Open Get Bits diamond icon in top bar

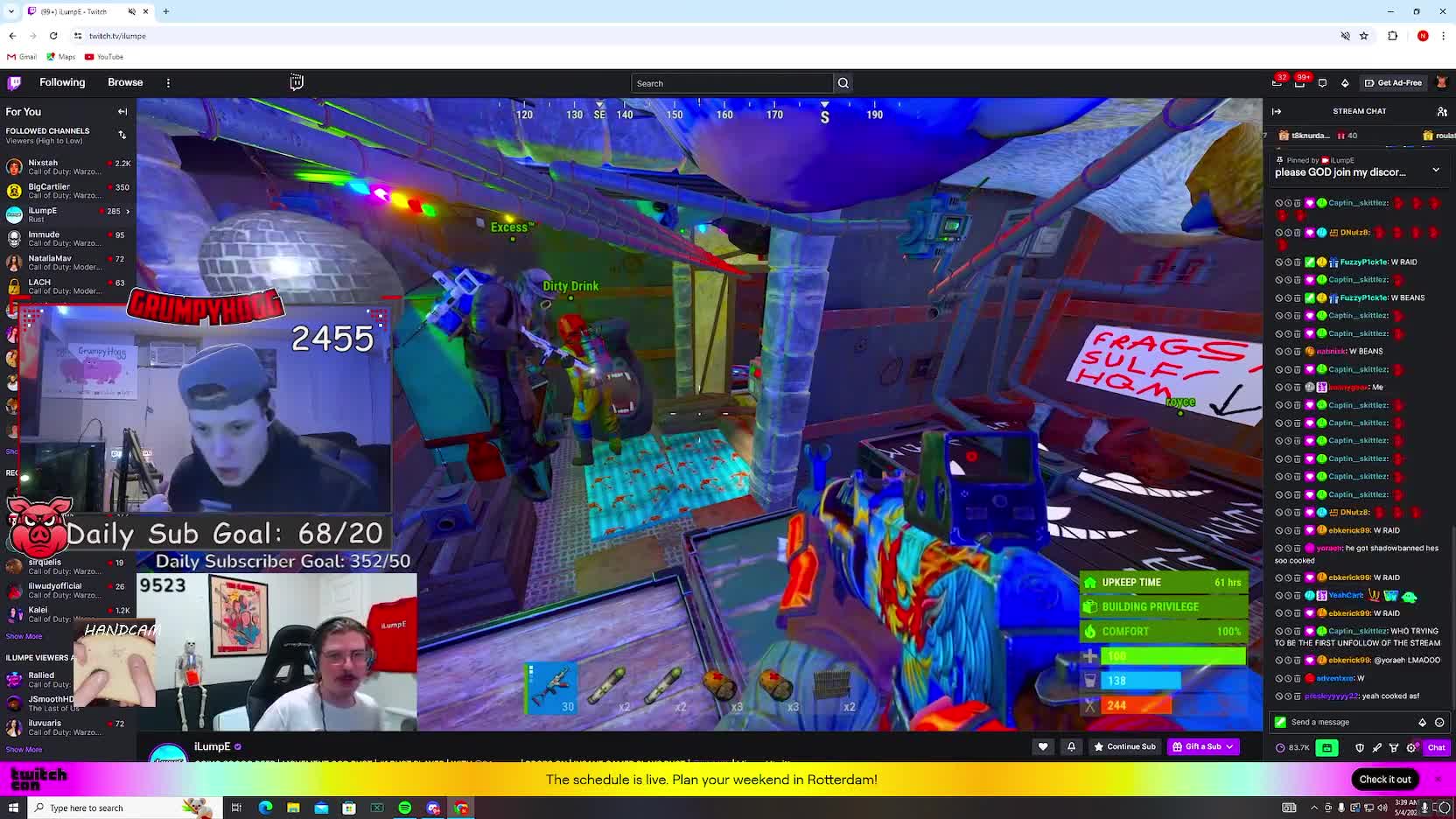(x=1345, y=83)
